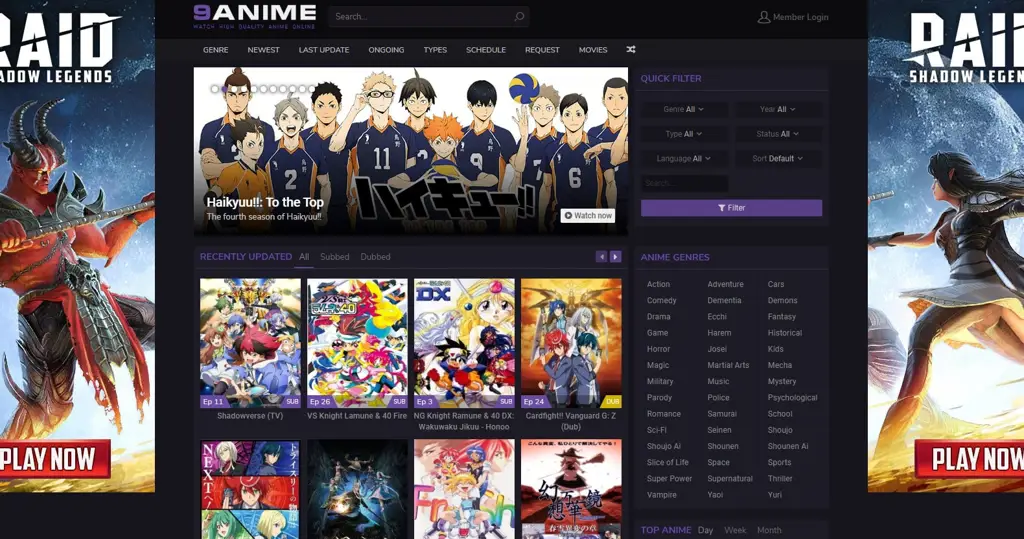The image size is (1024, 539).
Task: Select the Shounen genre
Action: 723,446
